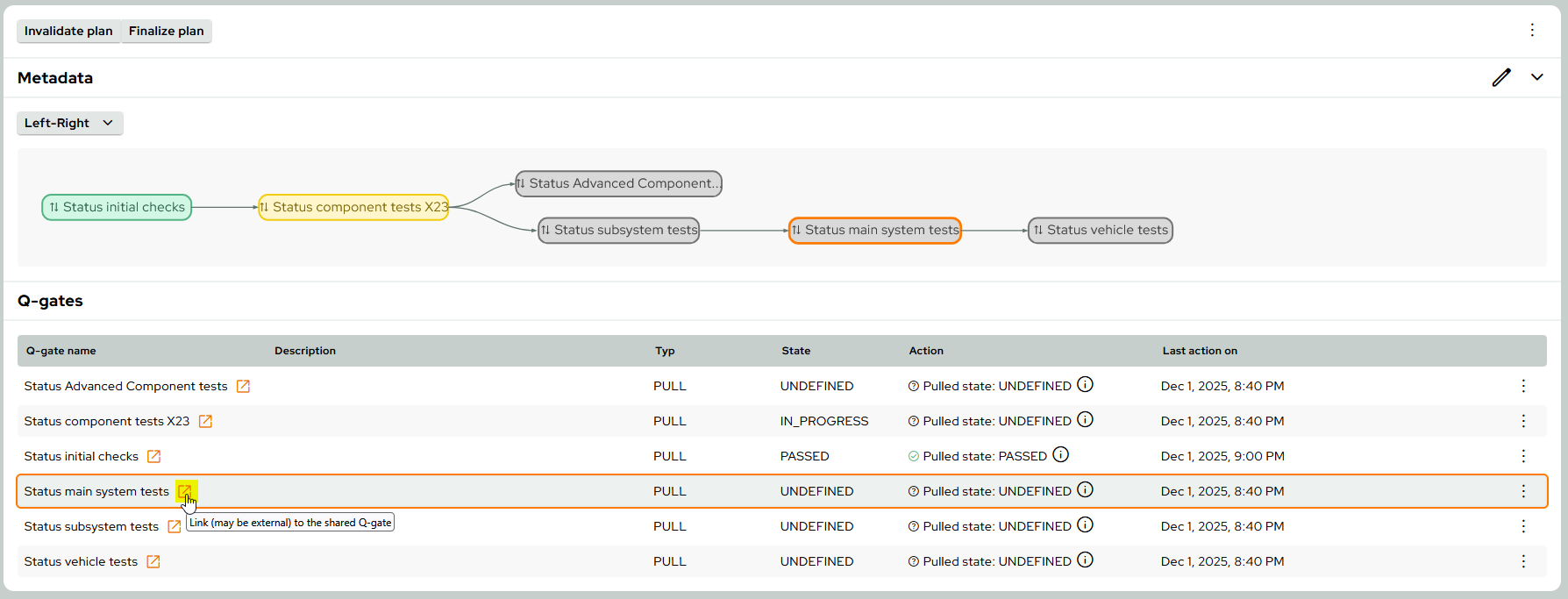Collapse the Metadata section chevron
This screenshot has height=599, width=1568.
coord(1537,77)
